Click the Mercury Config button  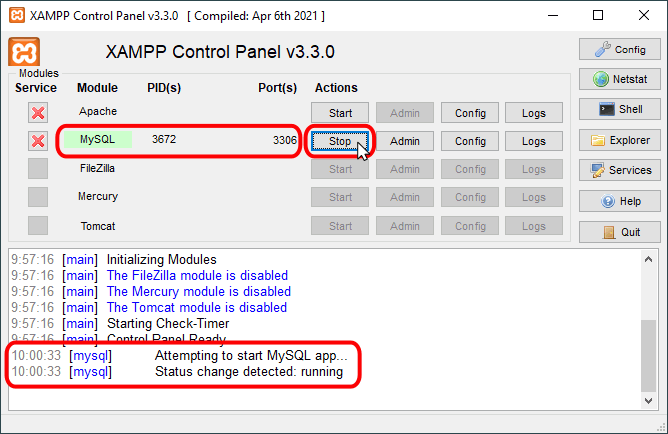click(x=470, y=197)
